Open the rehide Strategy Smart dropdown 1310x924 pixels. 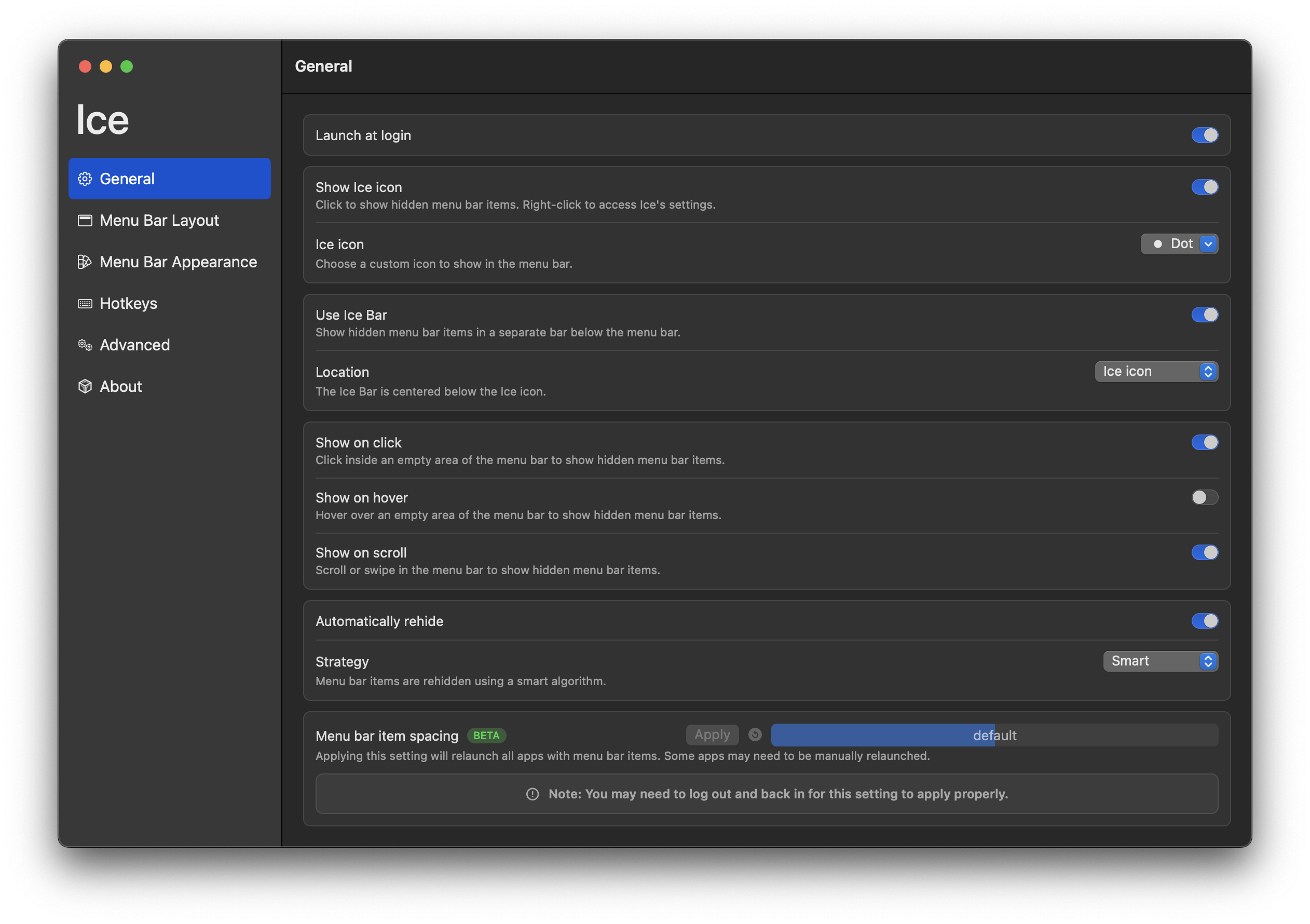click(x=1160, y=661)
